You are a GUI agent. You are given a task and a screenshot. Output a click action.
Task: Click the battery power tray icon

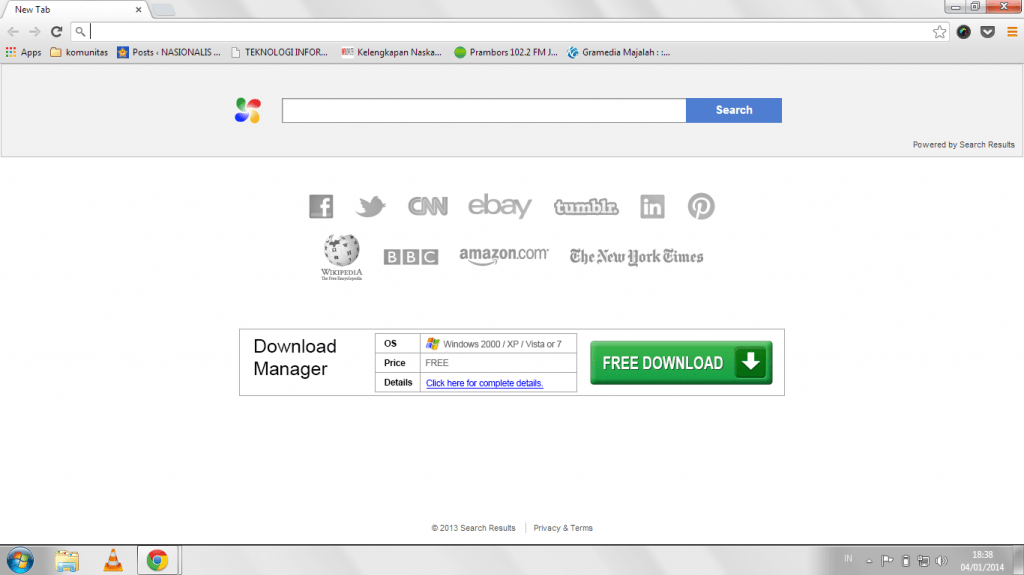(905, 561)
